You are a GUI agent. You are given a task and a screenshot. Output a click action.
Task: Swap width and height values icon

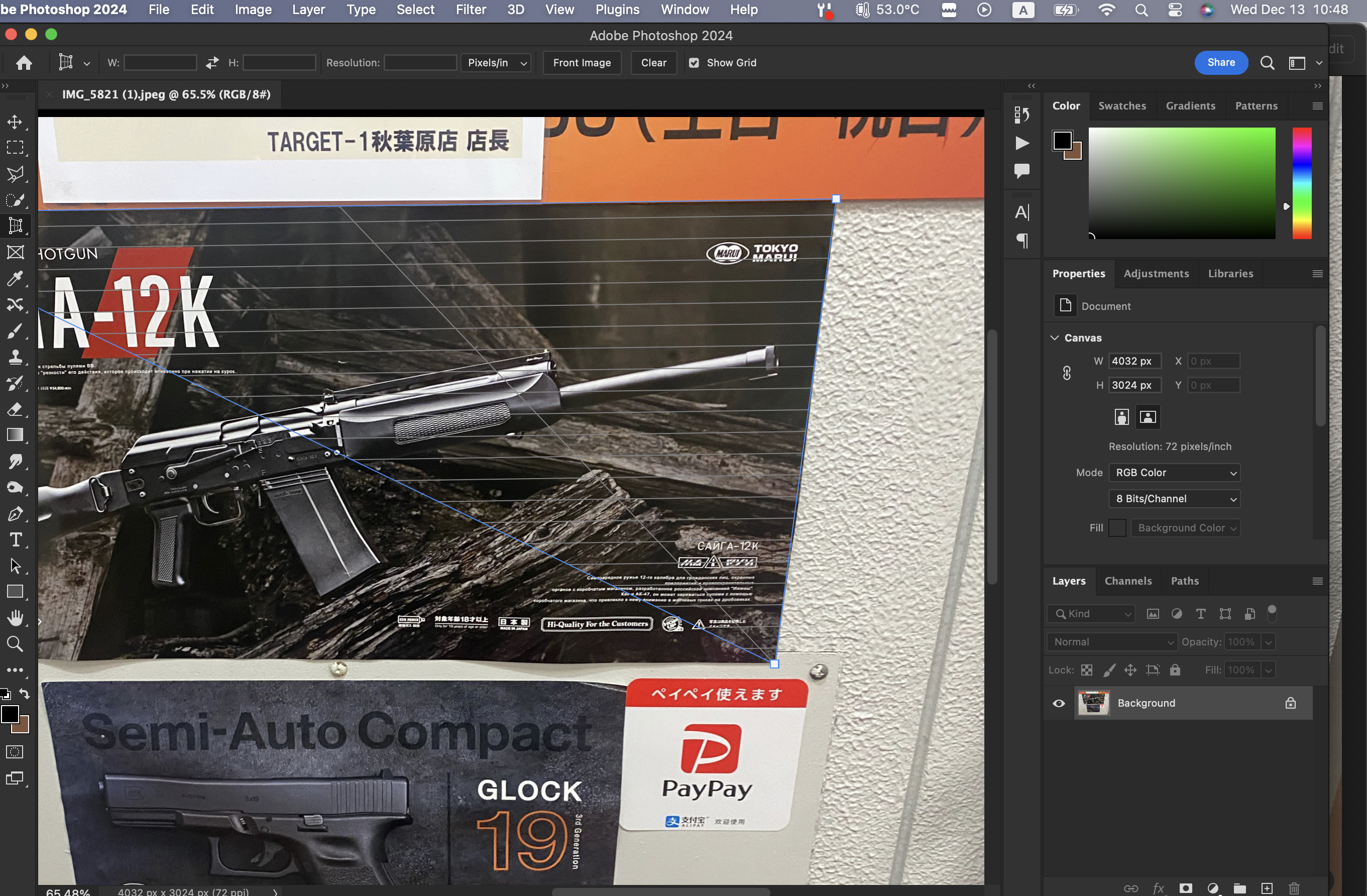pos(212,63)
